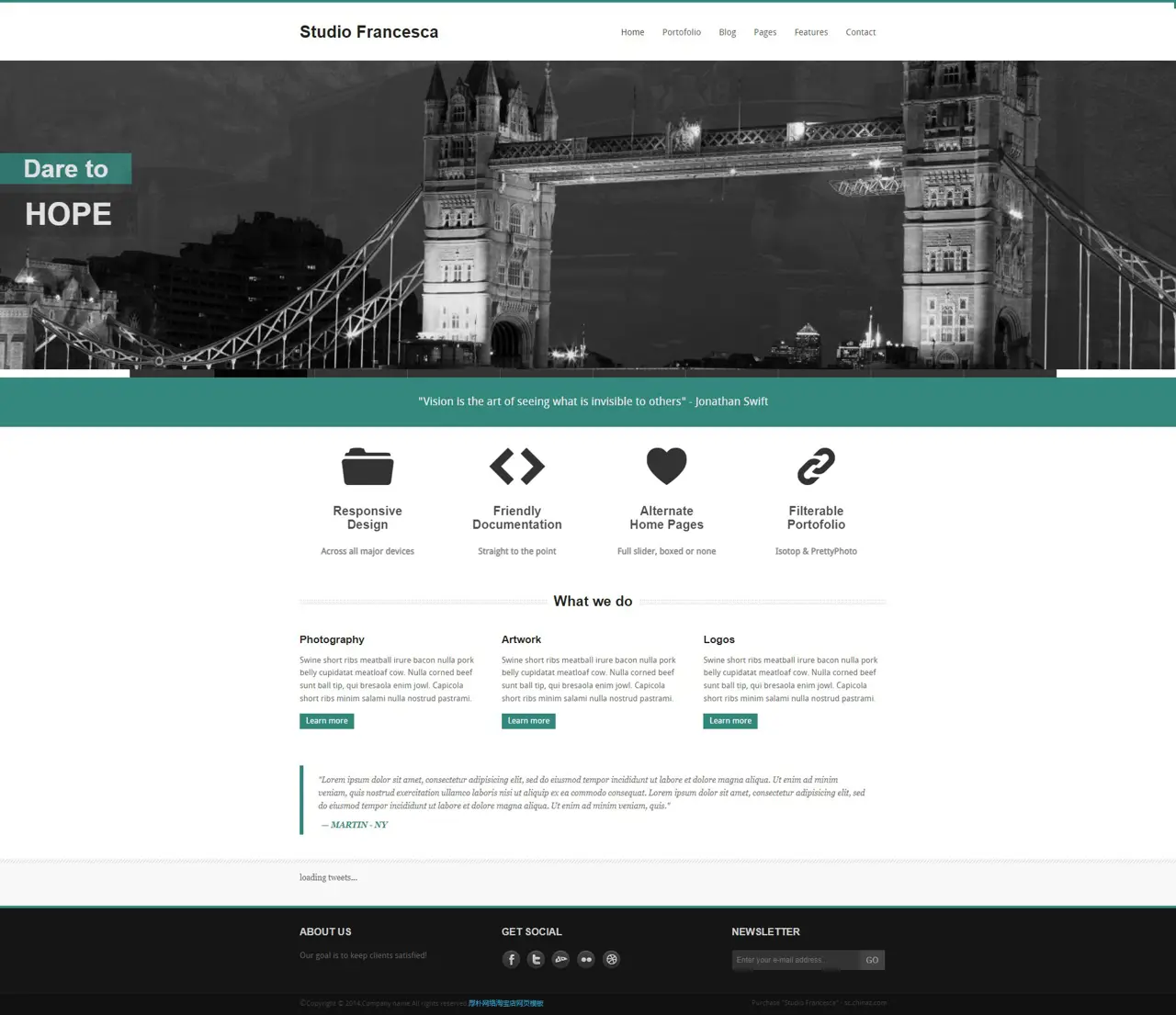Open the Facebook social icon
This screenshot has width=1176, height=1015.
click(x=511, y=959)
